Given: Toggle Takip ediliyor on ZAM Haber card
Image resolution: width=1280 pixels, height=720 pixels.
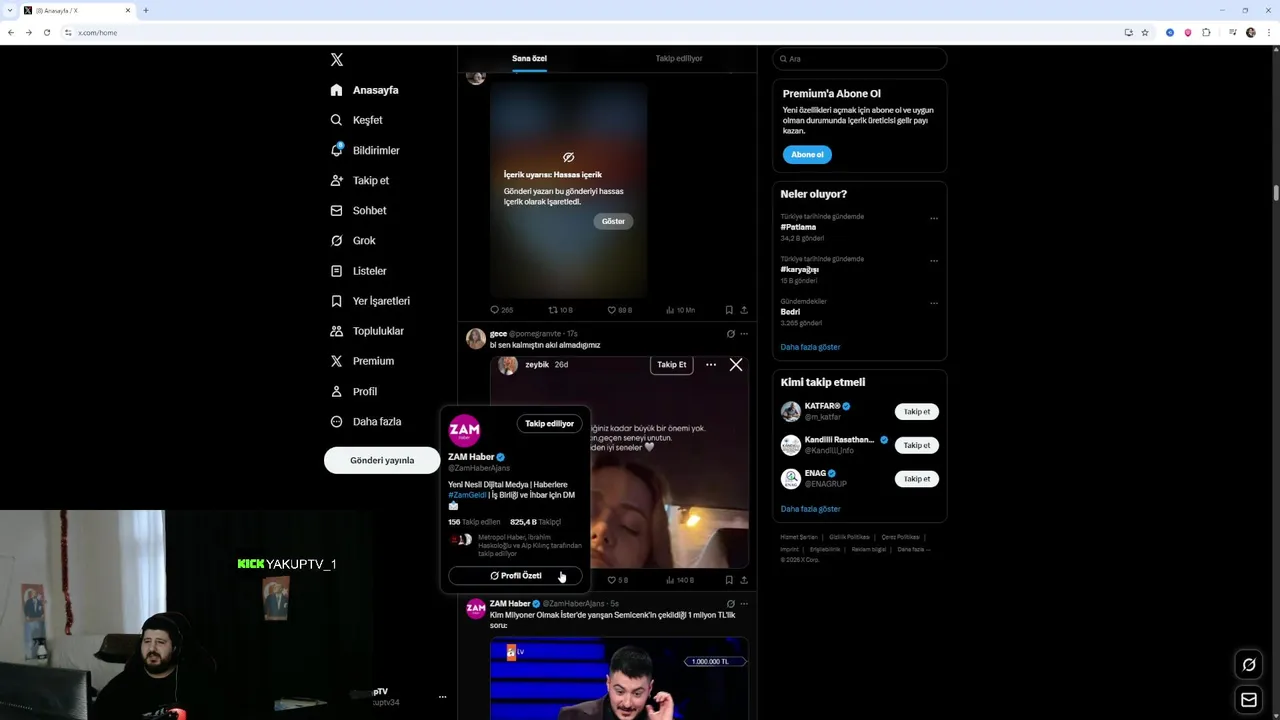Looking at the screenshot, I should click(x=550, y=424).
